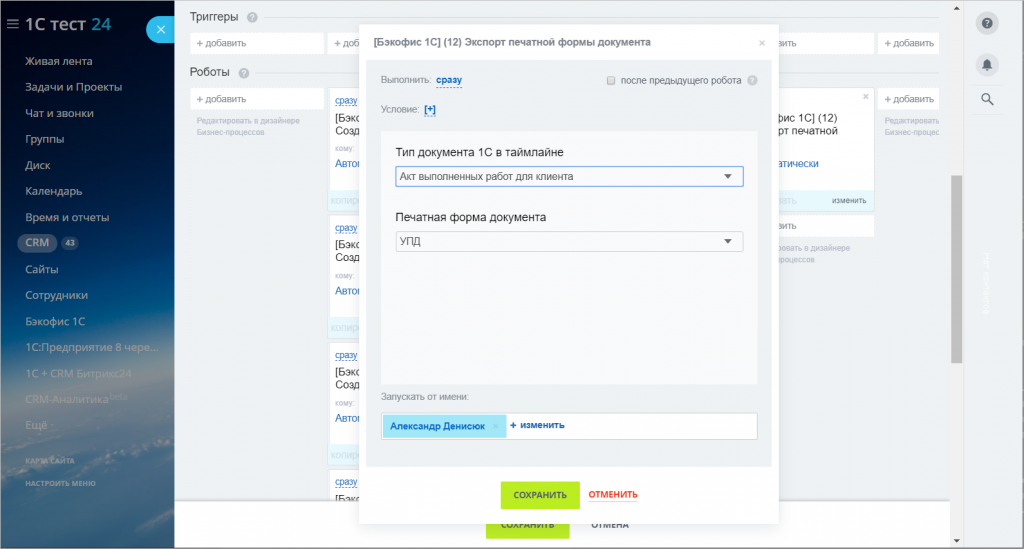Close the Экспорт печатной формы документа dialog
Image resolution: width=1024 pixels, height=549 pixels.
pos(761,43)
